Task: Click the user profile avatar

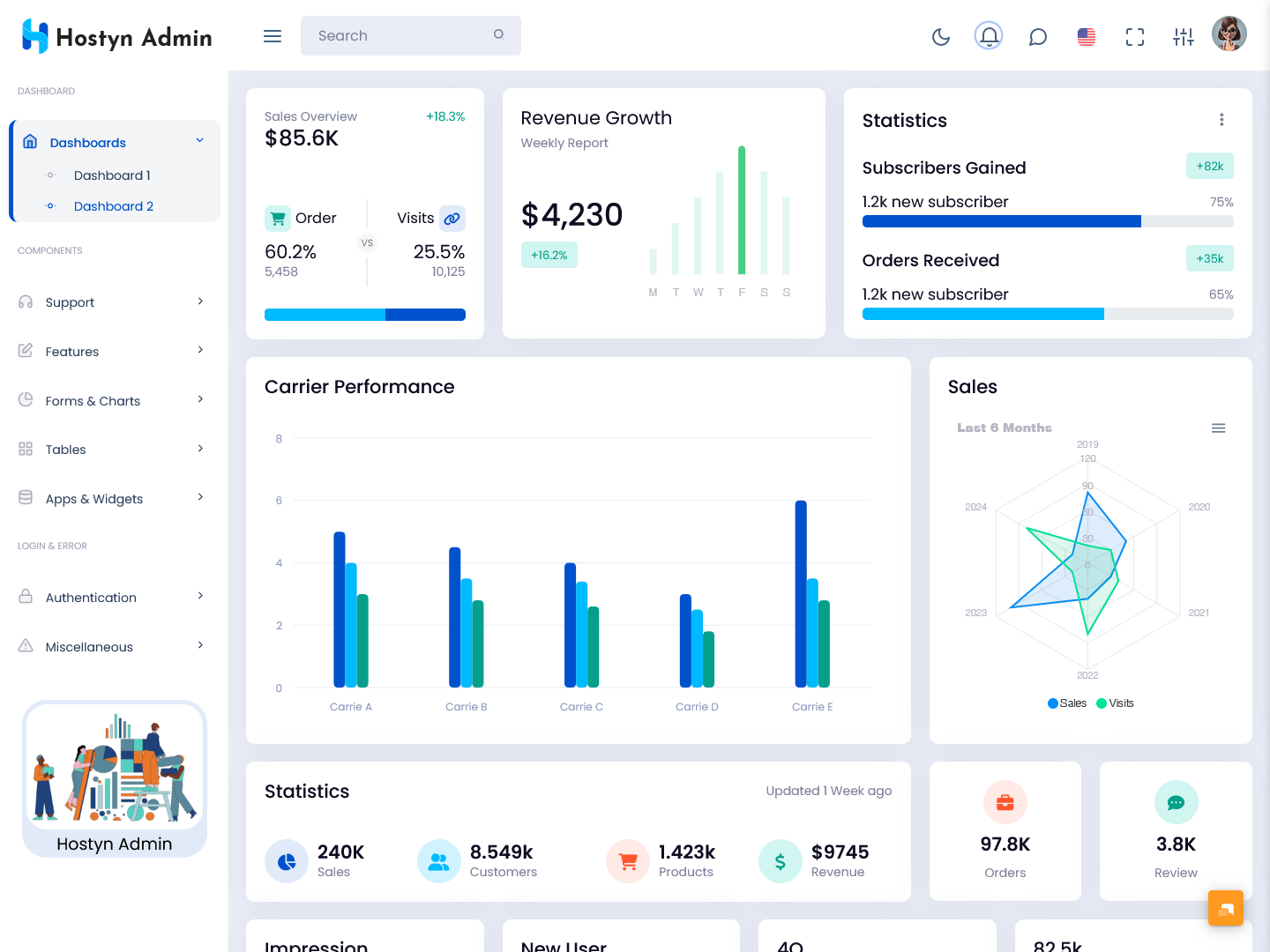Action: tap(1229, 34)
